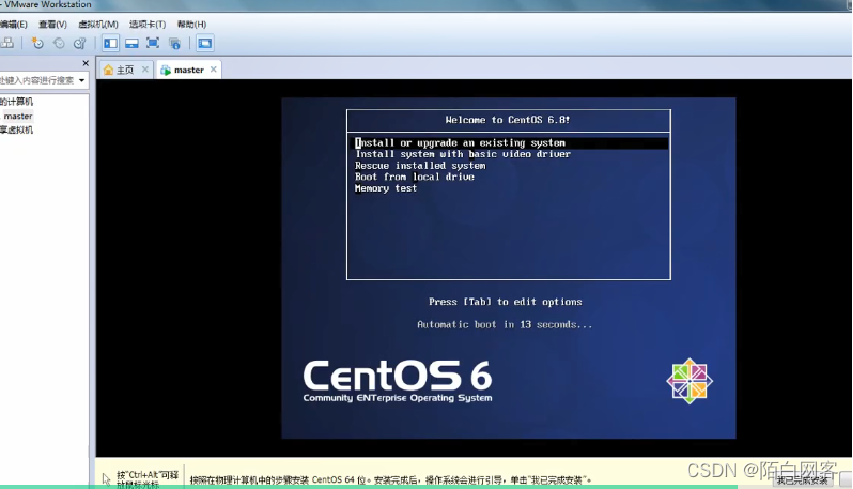Viewport: 853px width, 489px height.
Task: Click the home icon on 主页 tab
Action: pyautogui.click(x=108, y=70)
